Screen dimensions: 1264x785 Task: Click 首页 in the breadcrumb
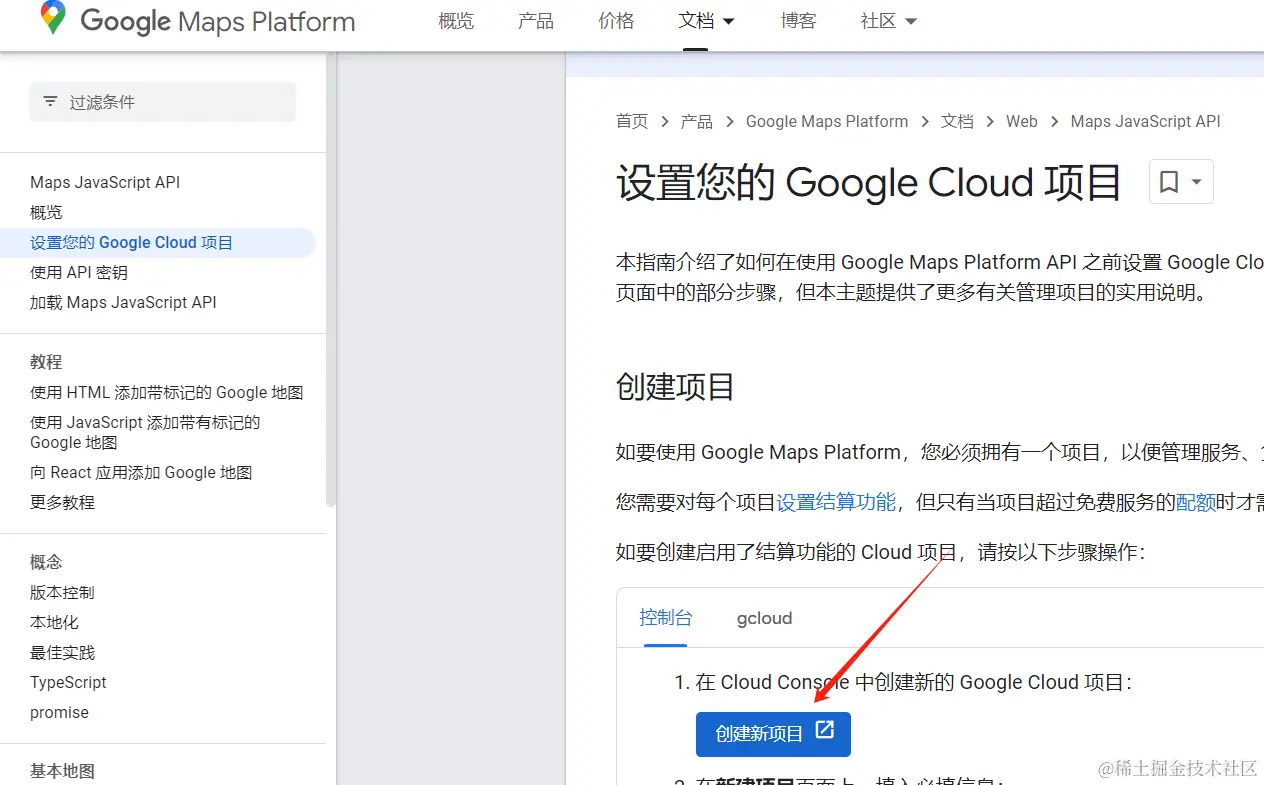[632, 121]
